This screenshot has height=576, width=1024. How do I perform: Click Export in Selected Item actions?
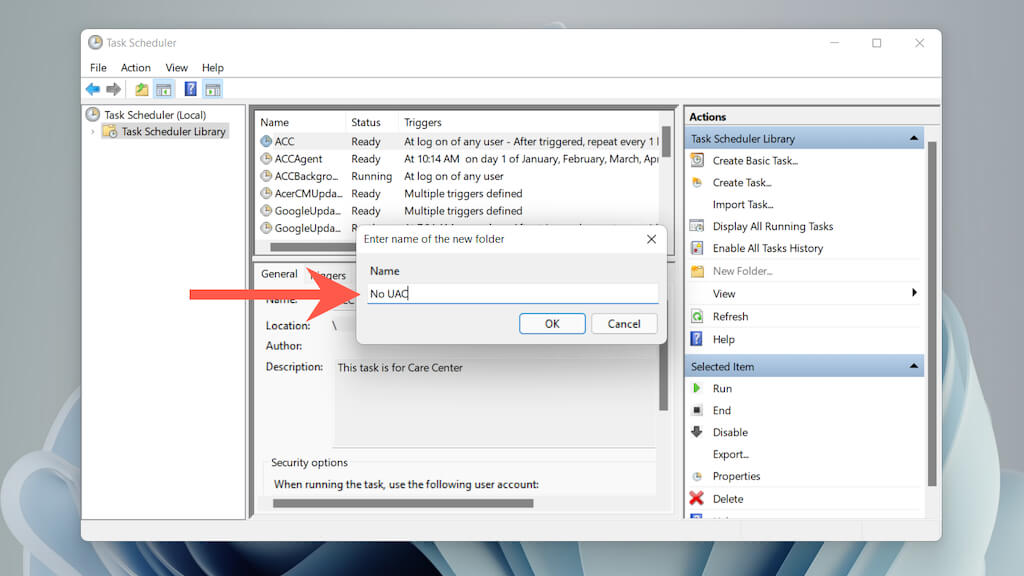(x=730, y=454)
